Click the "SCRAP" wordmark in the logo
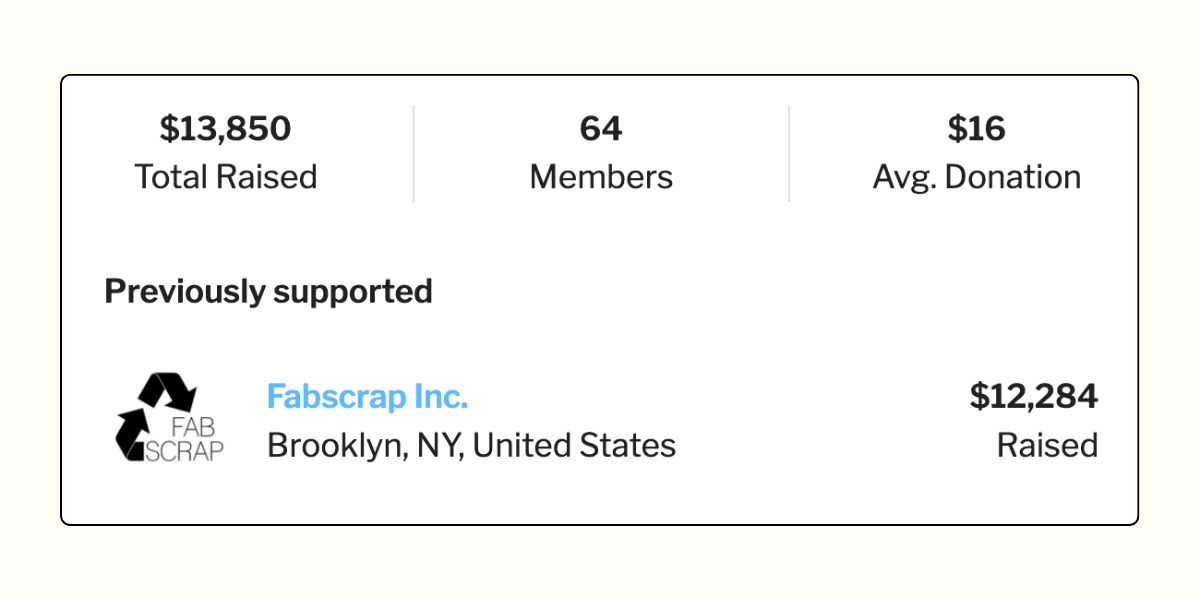The image size is (1200, 600). pyautogui.click(x=187, y=450)
